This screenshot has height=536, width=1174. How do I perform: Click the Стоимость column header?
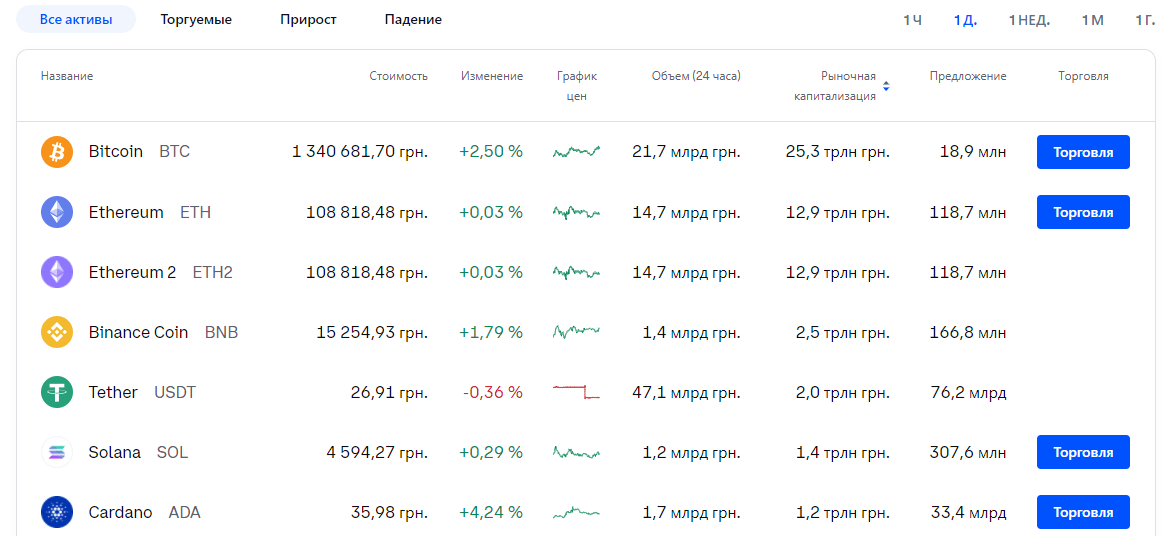(x=398, y=76)
